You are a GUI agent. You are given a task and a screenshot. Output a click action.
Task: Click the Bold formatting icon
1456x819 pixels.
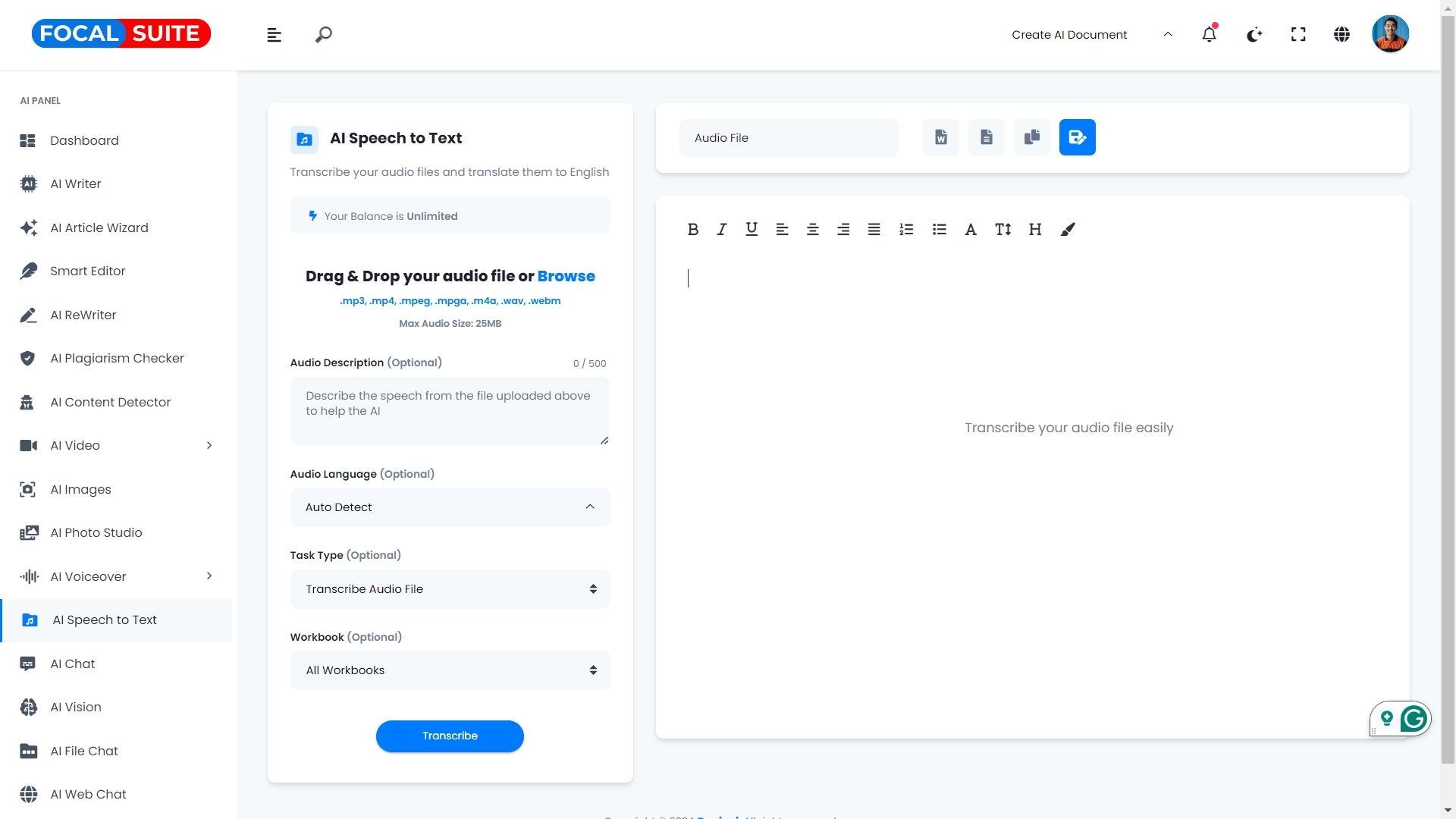692,229
